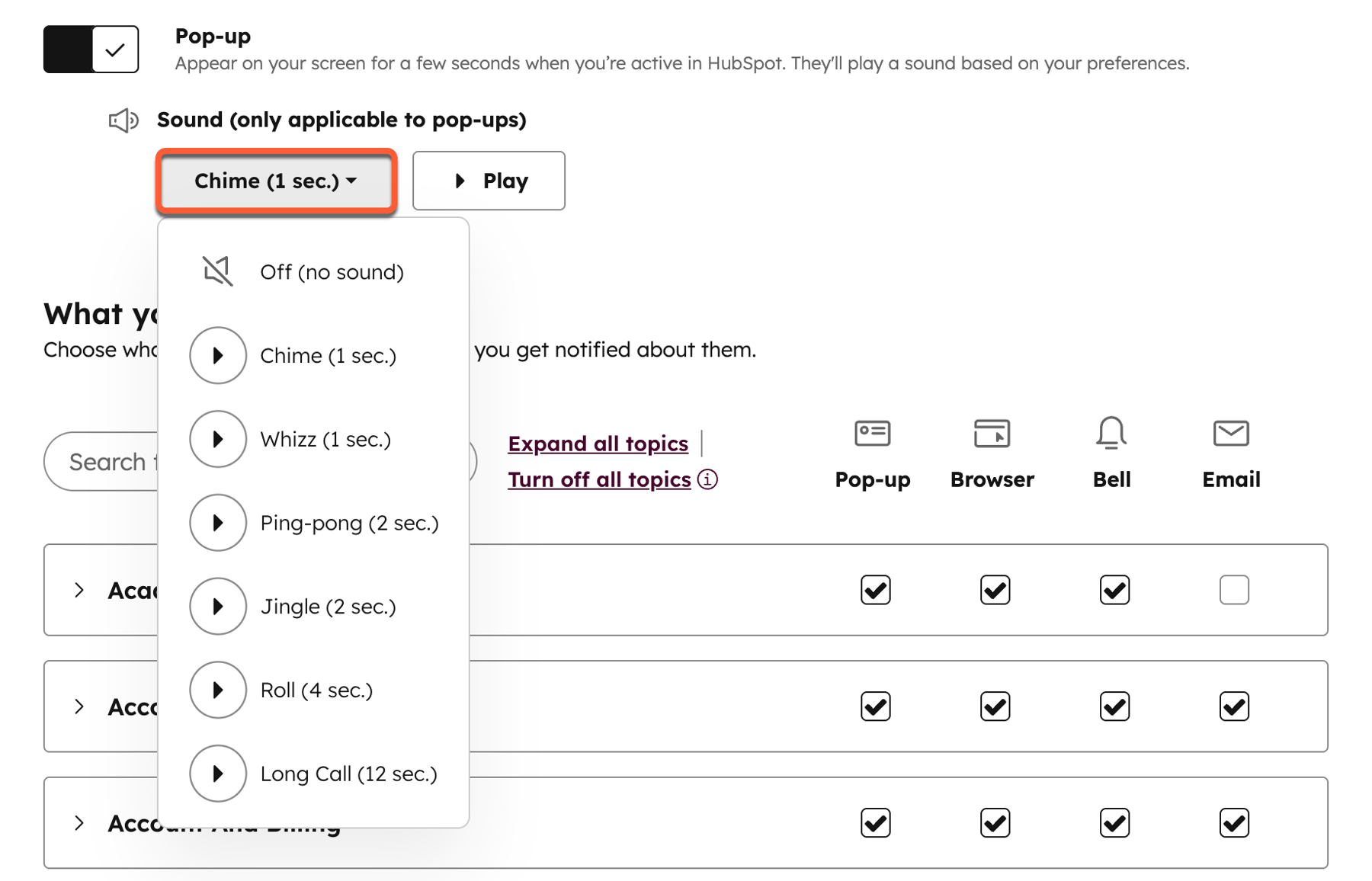Preview the Whizz sound play icon

[218, 439]
